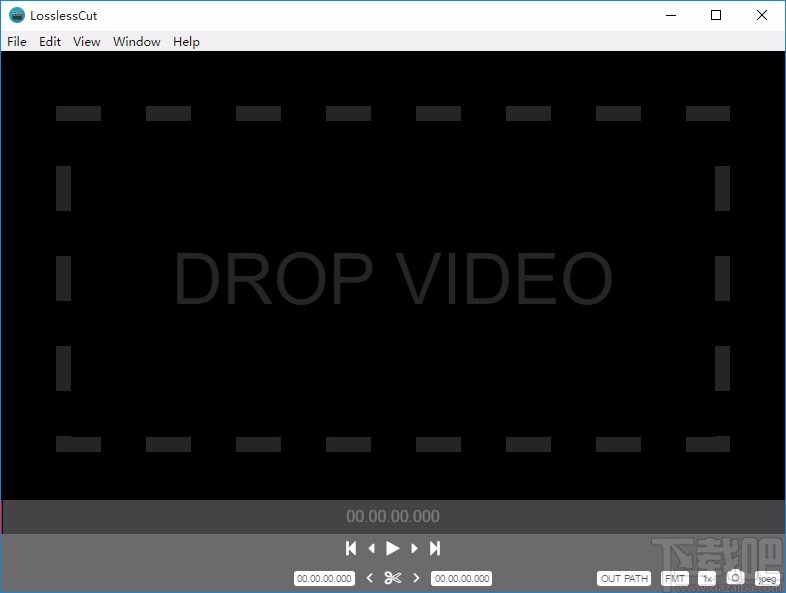
Task: Jump to the start of the video
Action: point(351,548)
